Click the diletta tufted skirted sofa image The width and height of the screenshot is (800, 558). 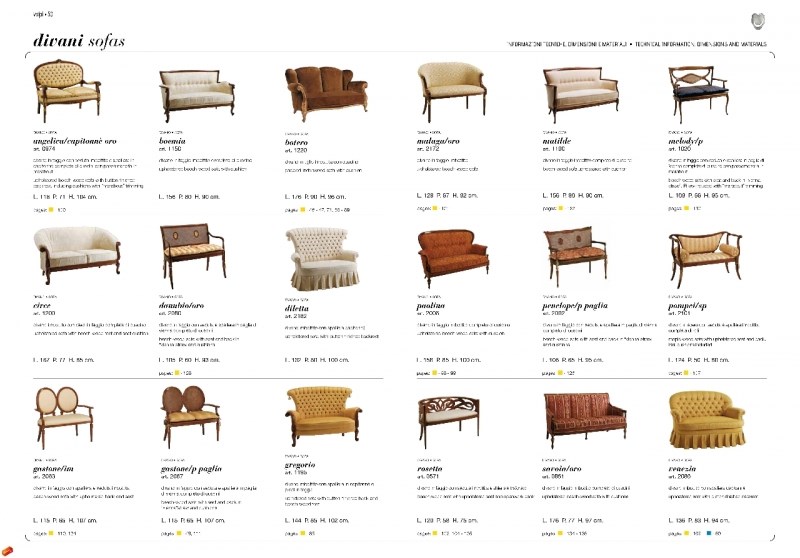(x=322, y=259)
